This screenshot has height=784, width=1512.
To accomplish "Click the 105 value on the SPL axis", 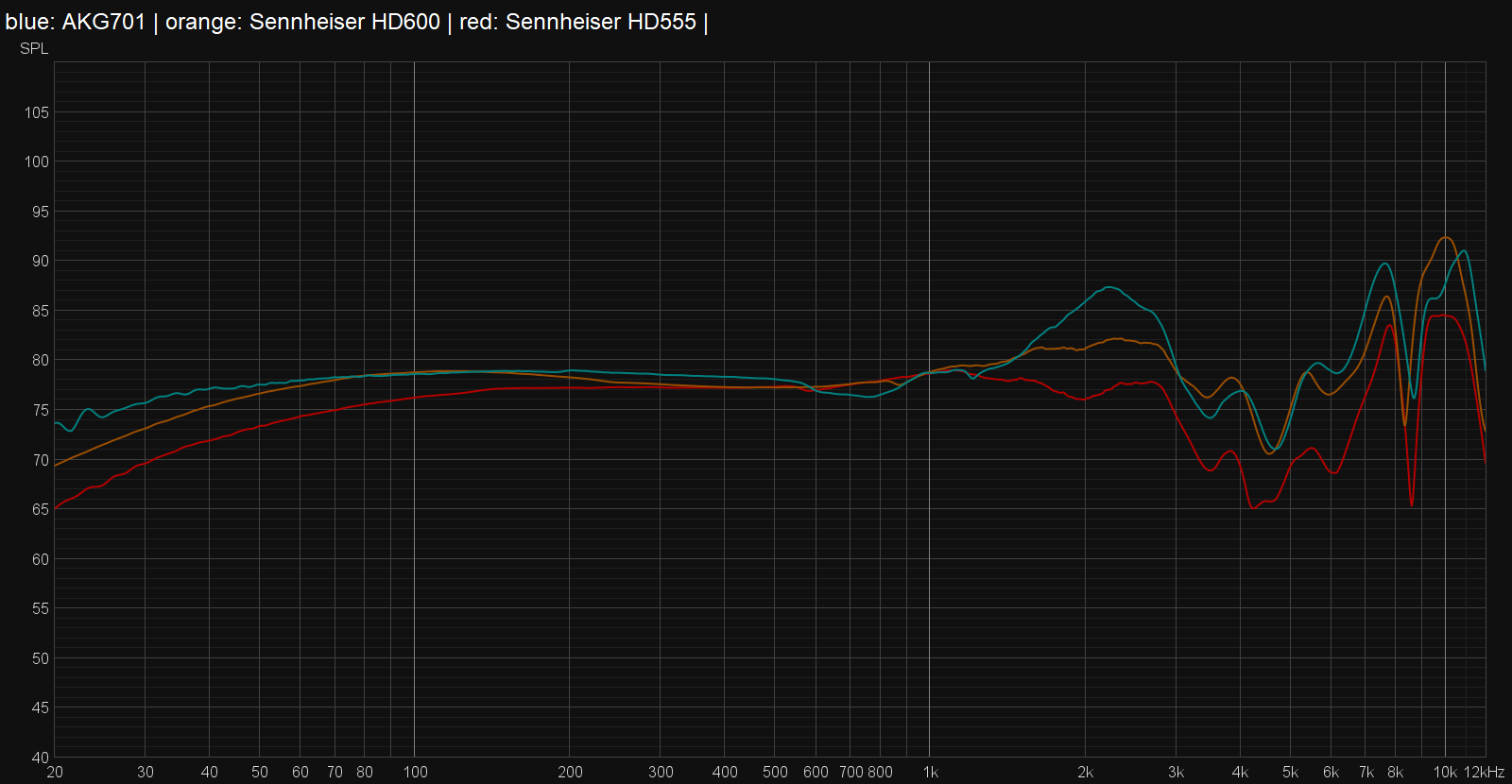I will click(x=37, y=112).
